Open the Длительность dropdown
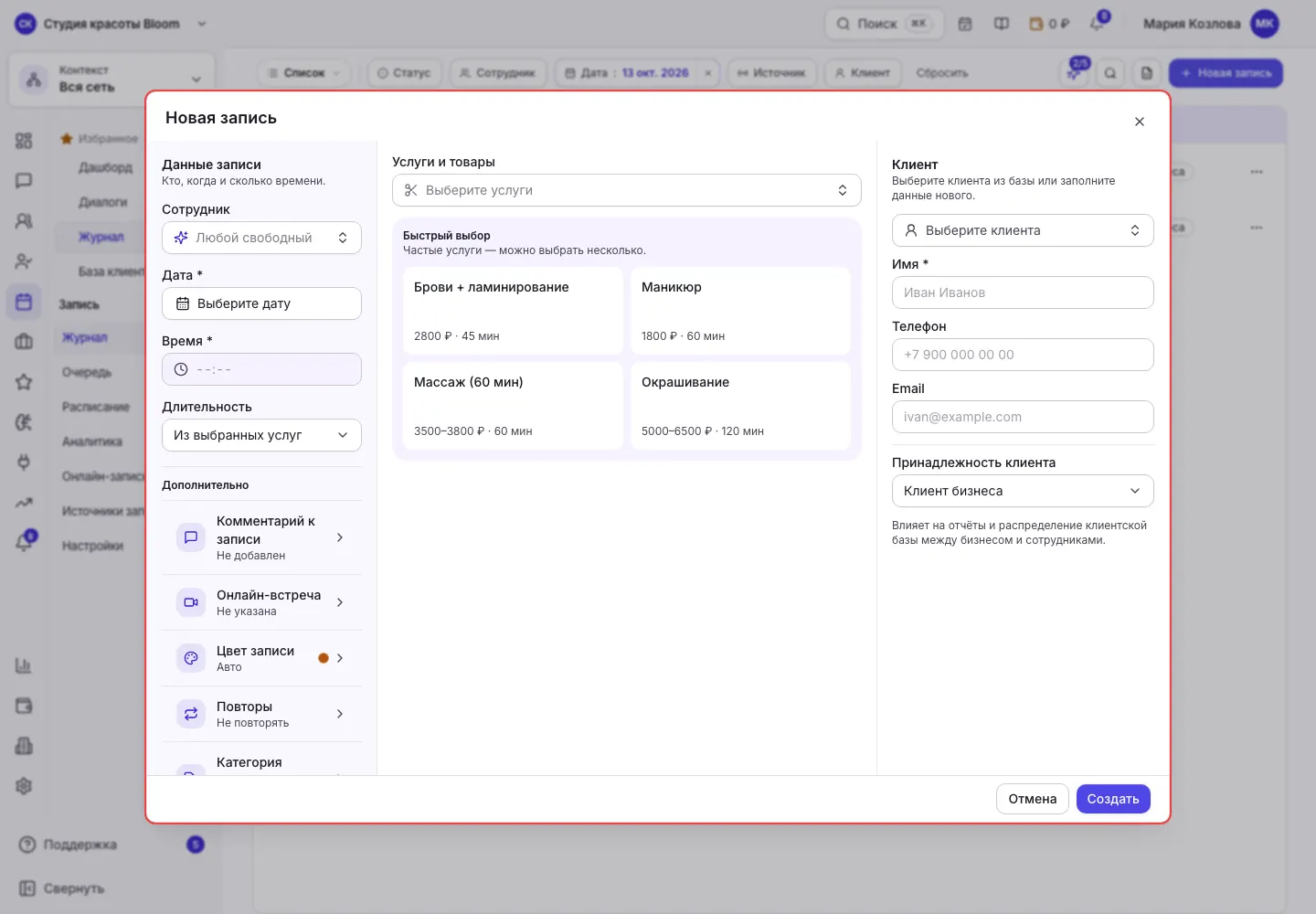The image size is (1316, 914). [261, 435]
